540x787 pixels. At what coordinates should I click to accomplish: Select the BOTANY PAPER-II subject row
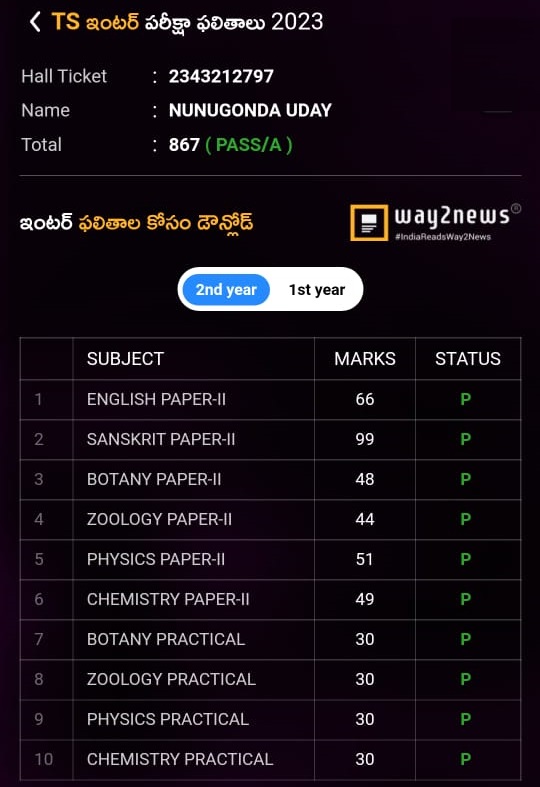coord(271,479)
